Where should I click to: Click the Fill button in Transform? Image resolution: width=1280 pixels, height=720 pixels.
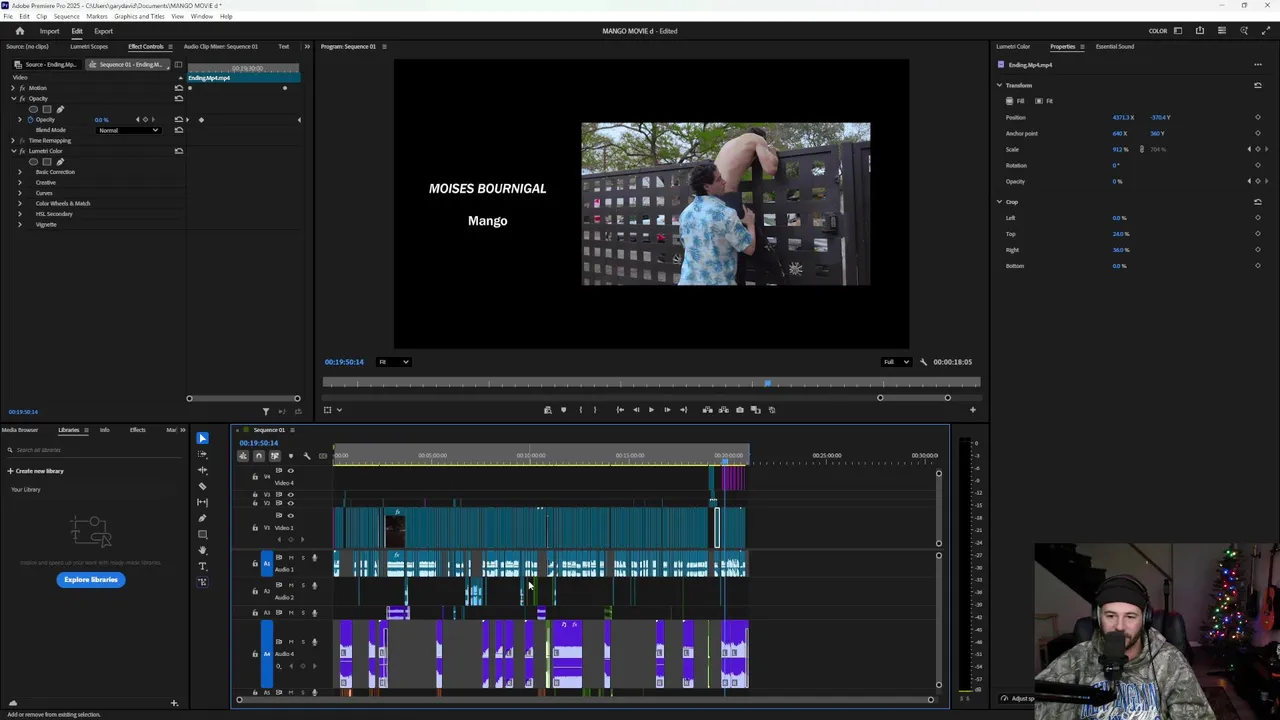click(x=1015, y=101)
